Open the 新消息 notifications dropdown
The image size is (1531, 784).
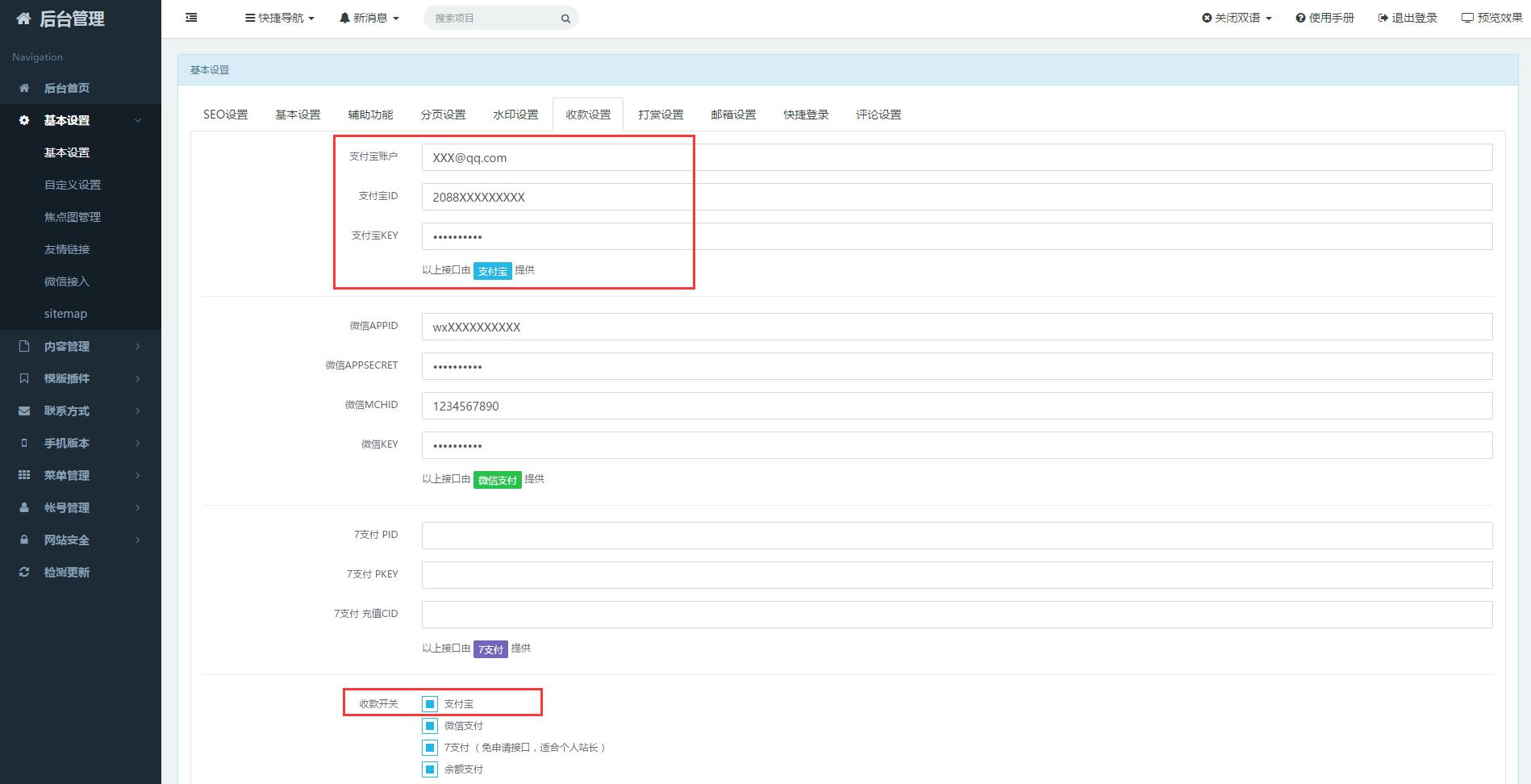coord(369,18)
